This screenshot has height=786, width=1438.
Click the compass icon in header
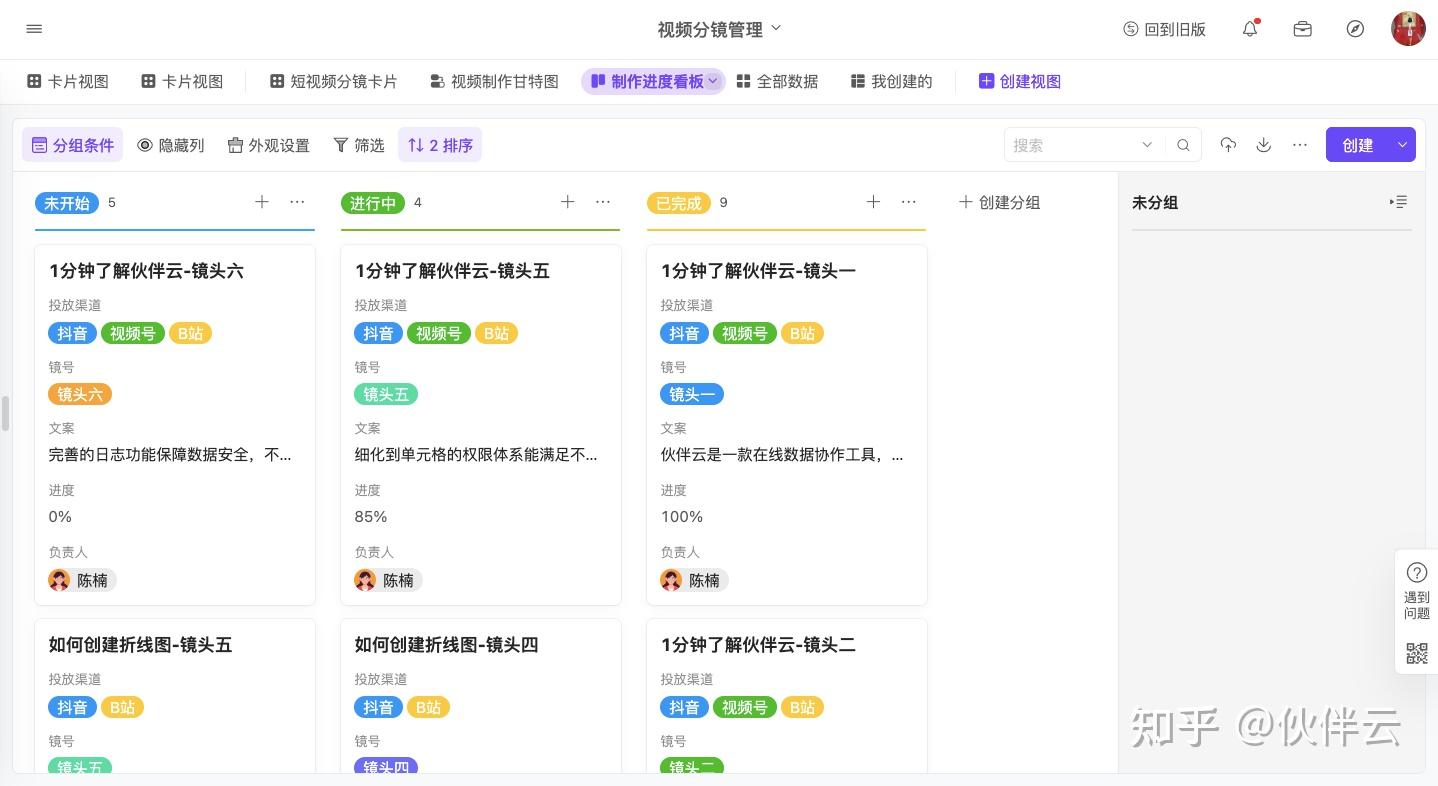(1355, 29)
